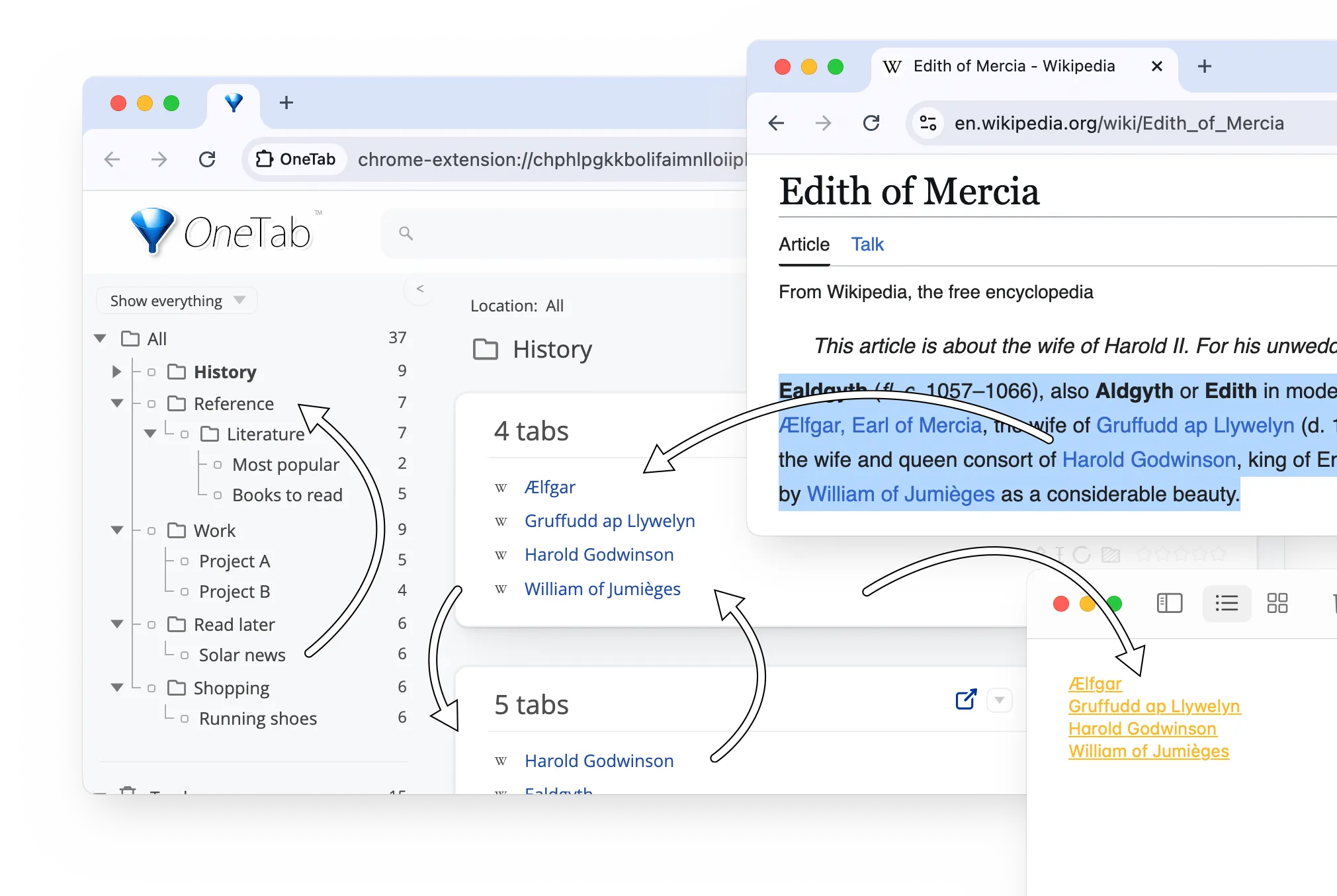
Task: Reload the OneTab extension page
Action: [207, 159]
